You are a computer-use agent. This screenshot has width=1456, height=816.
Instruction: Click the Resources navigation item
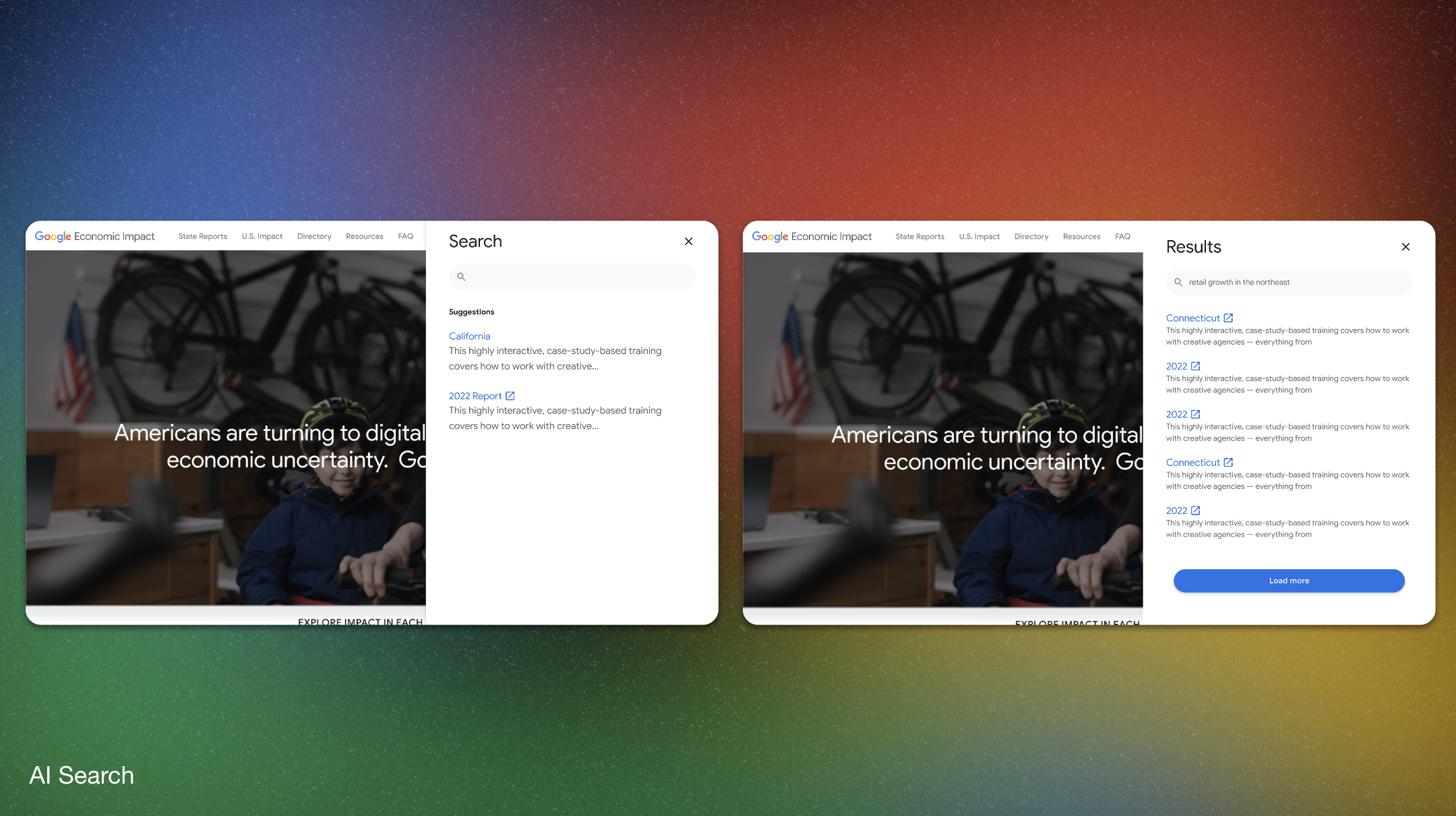[x=364, y=236]
